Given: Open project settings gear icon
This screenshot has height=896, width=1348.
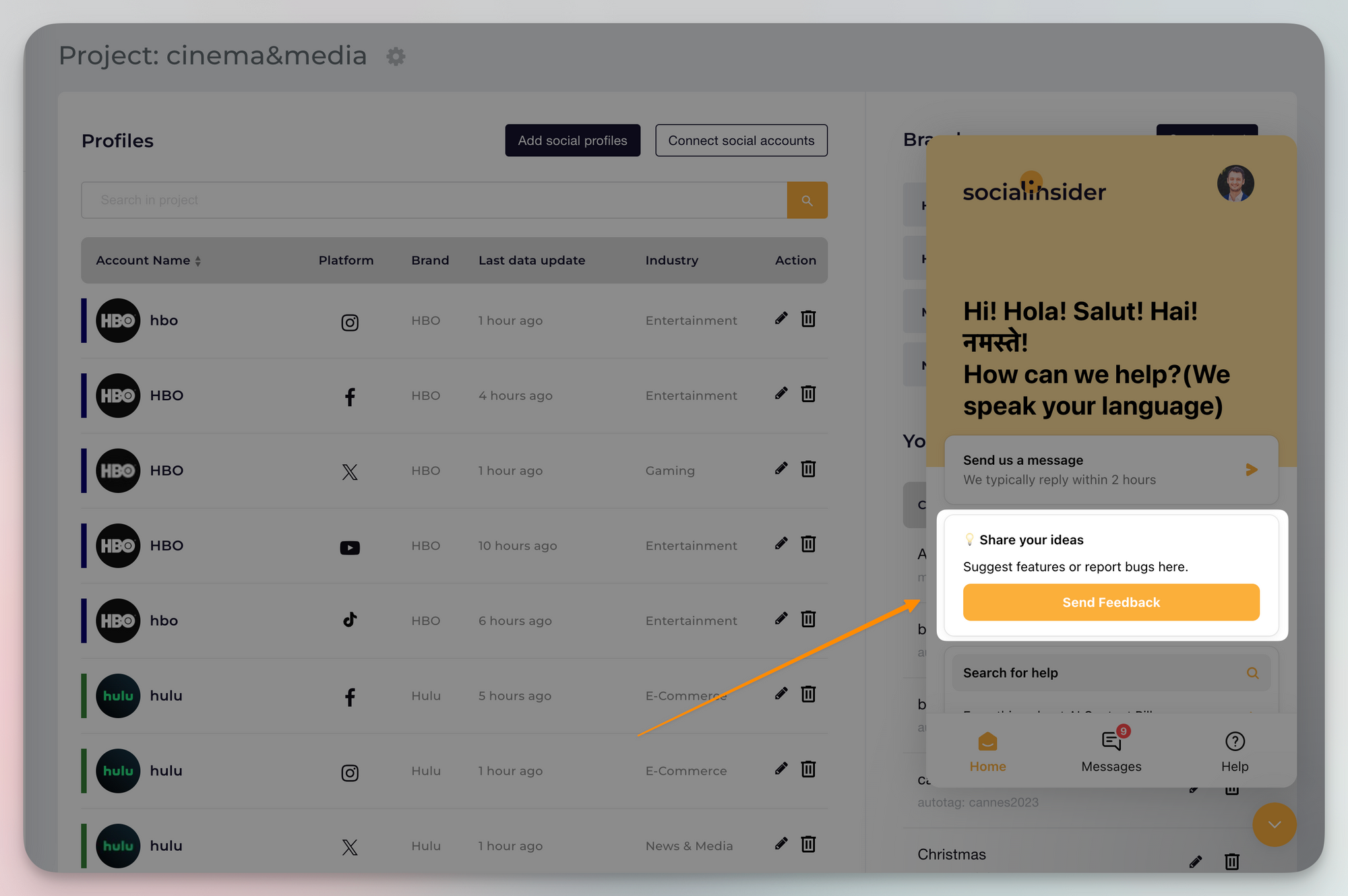Looking at the screenshot, I should pyautogui.click(x=396, y=56).
